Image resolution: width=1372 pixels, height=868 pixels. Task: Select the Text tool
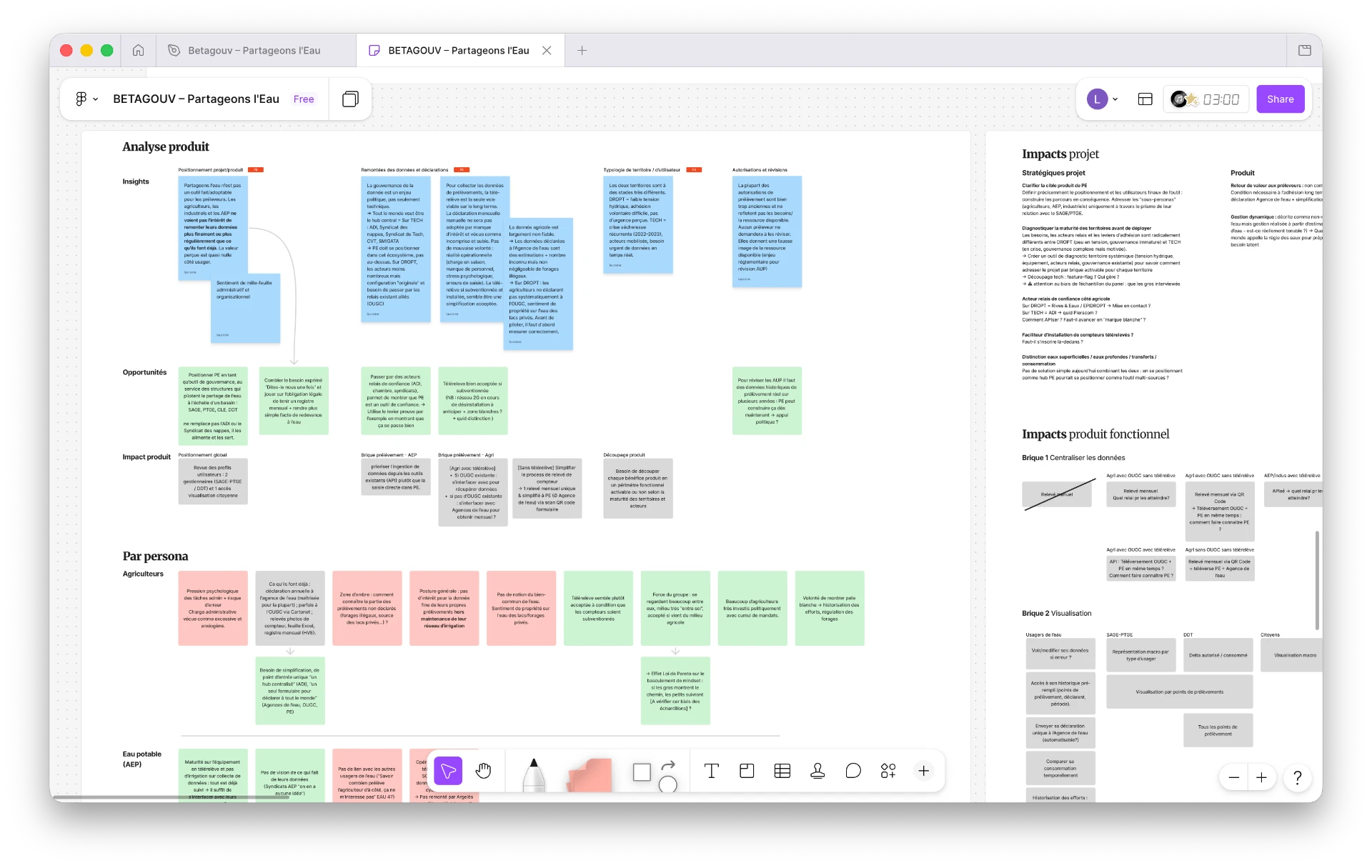[x=711, y=771]
